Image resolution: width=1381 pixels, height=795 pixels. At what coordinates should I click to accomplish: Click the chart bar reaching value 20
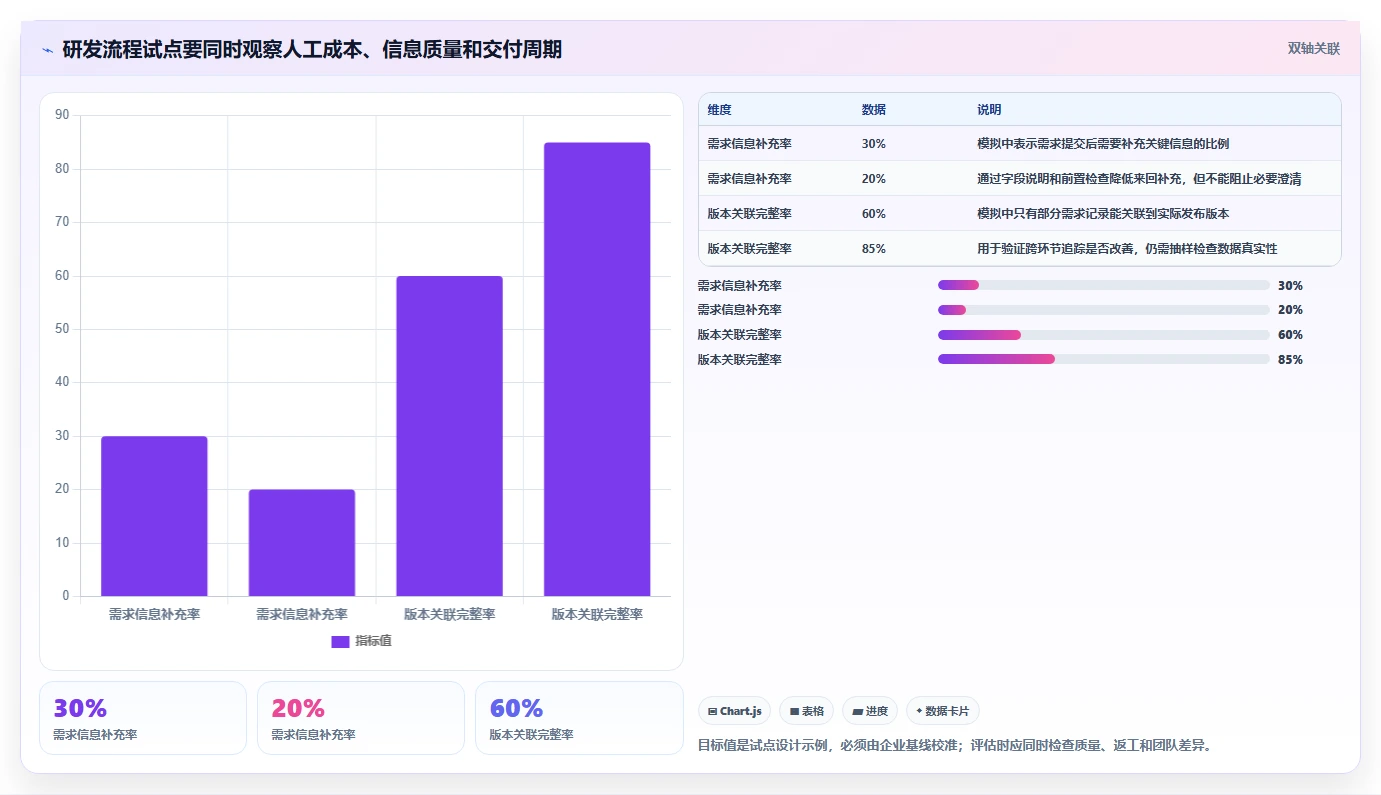302,543
